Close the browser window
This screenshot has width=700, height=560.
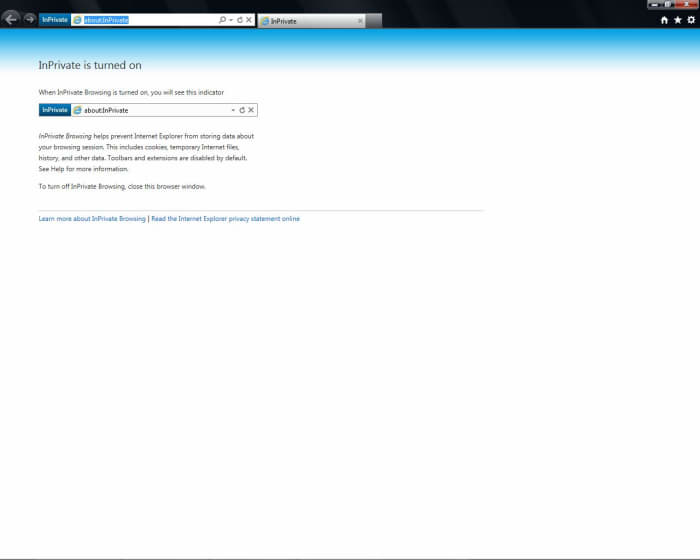pos(686,4)
